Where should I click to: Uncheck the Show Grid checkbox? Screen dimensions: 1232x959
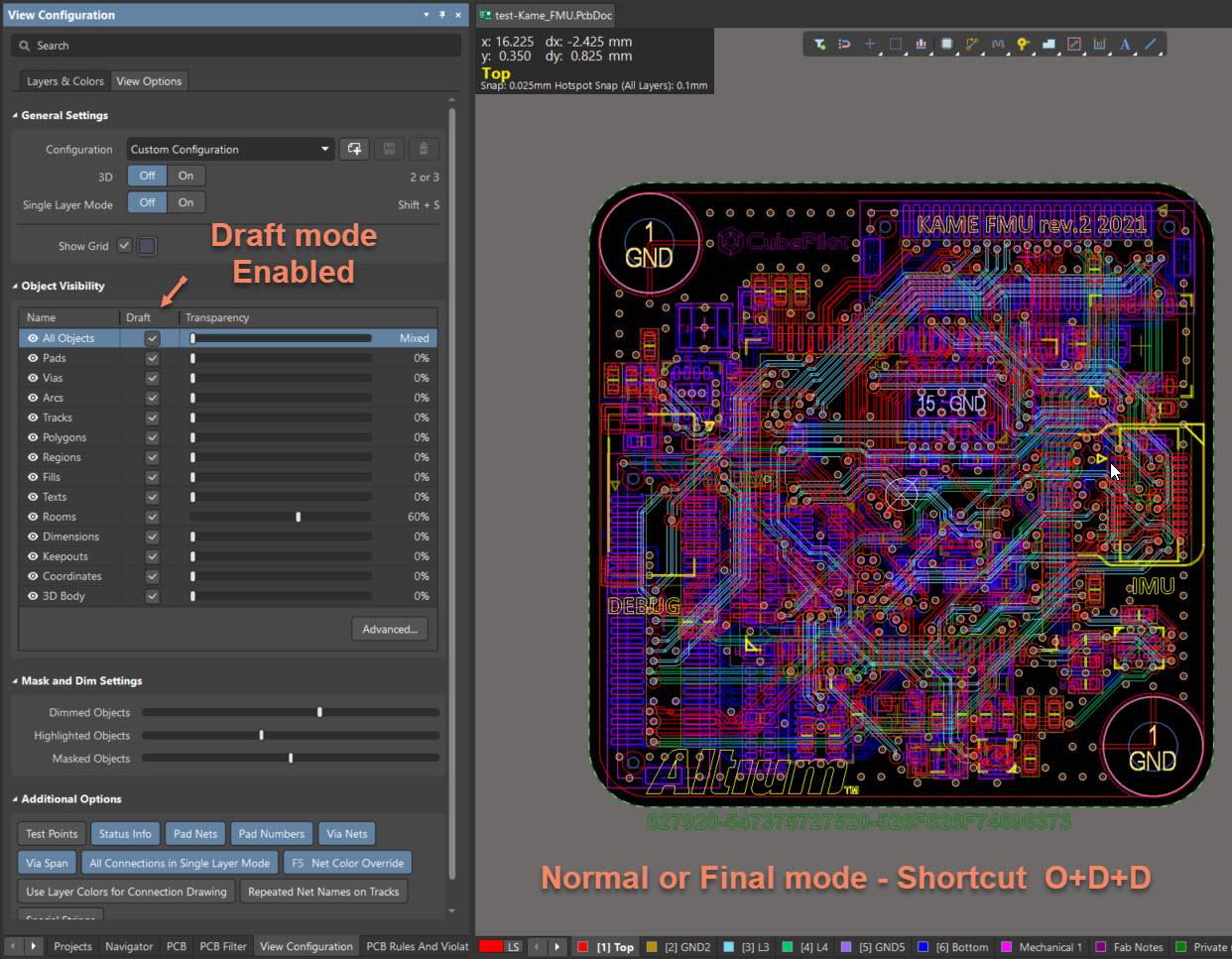124,246
